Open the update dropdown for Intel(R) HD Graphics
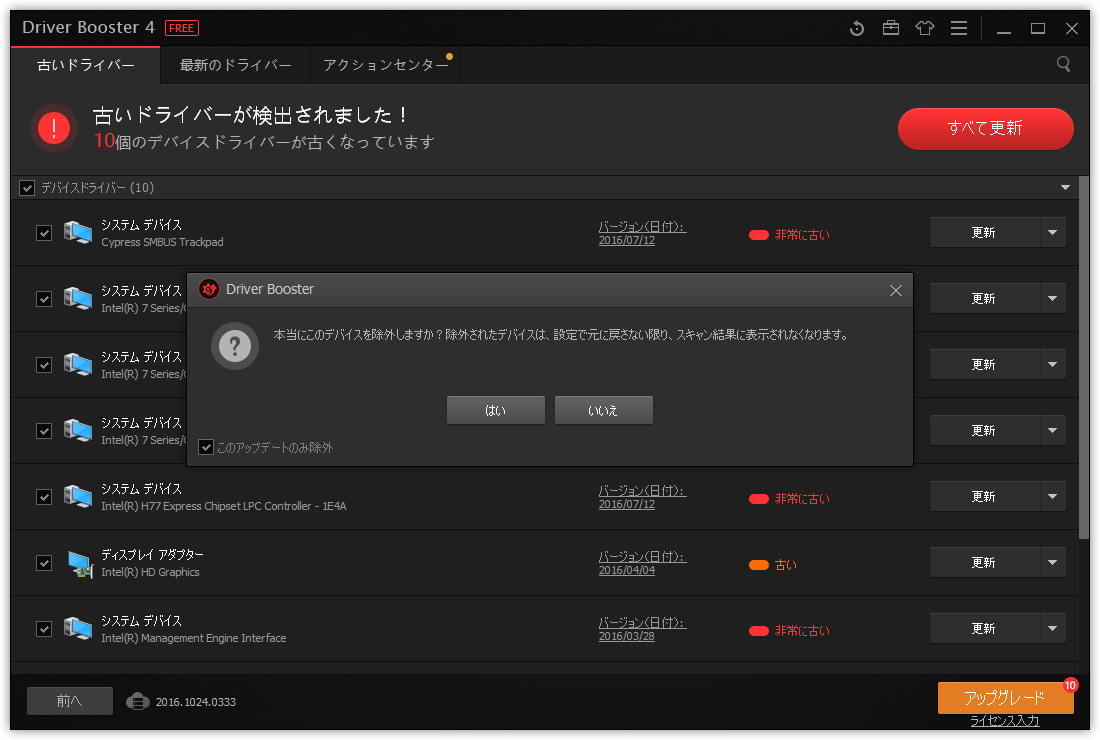Image resolution: width=1100 pixels, height=740 pixels. (x=1052, y=562)
